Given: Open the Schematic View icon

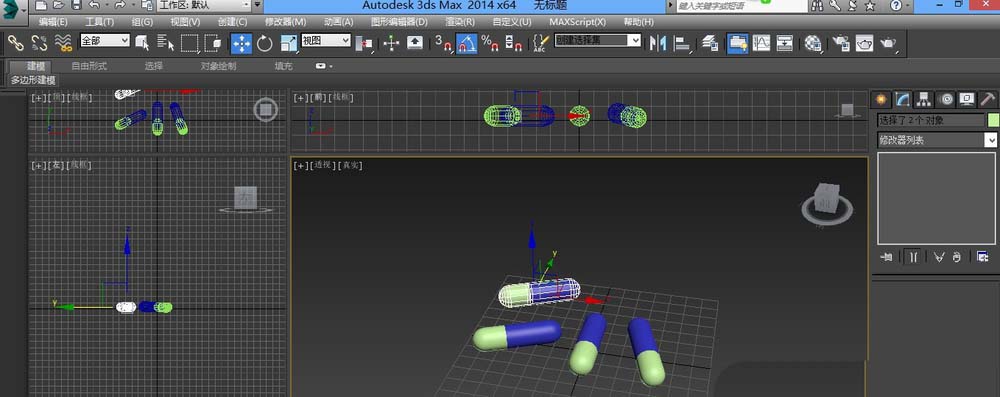Looking at the screenshot, I should click(785, 43).
